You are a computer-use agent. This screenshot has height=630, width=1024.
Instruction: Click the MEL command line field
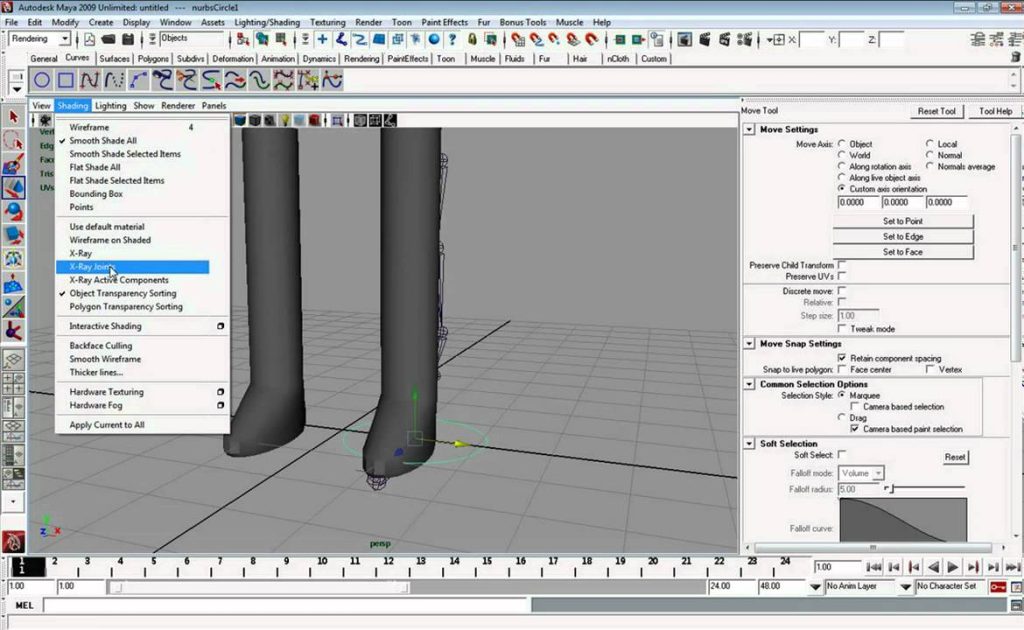(x=287, y=606)
